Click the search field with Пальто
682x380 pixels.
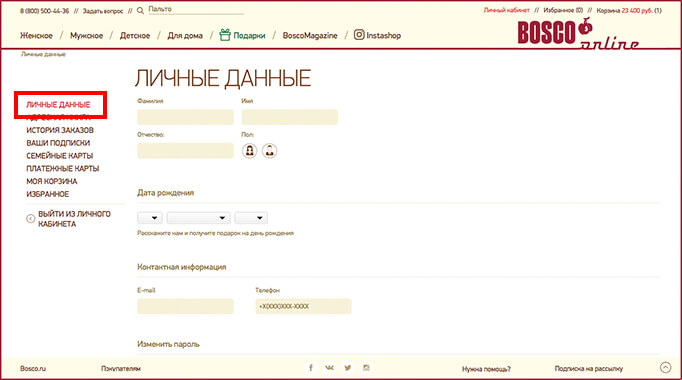[x=196, y=10]
